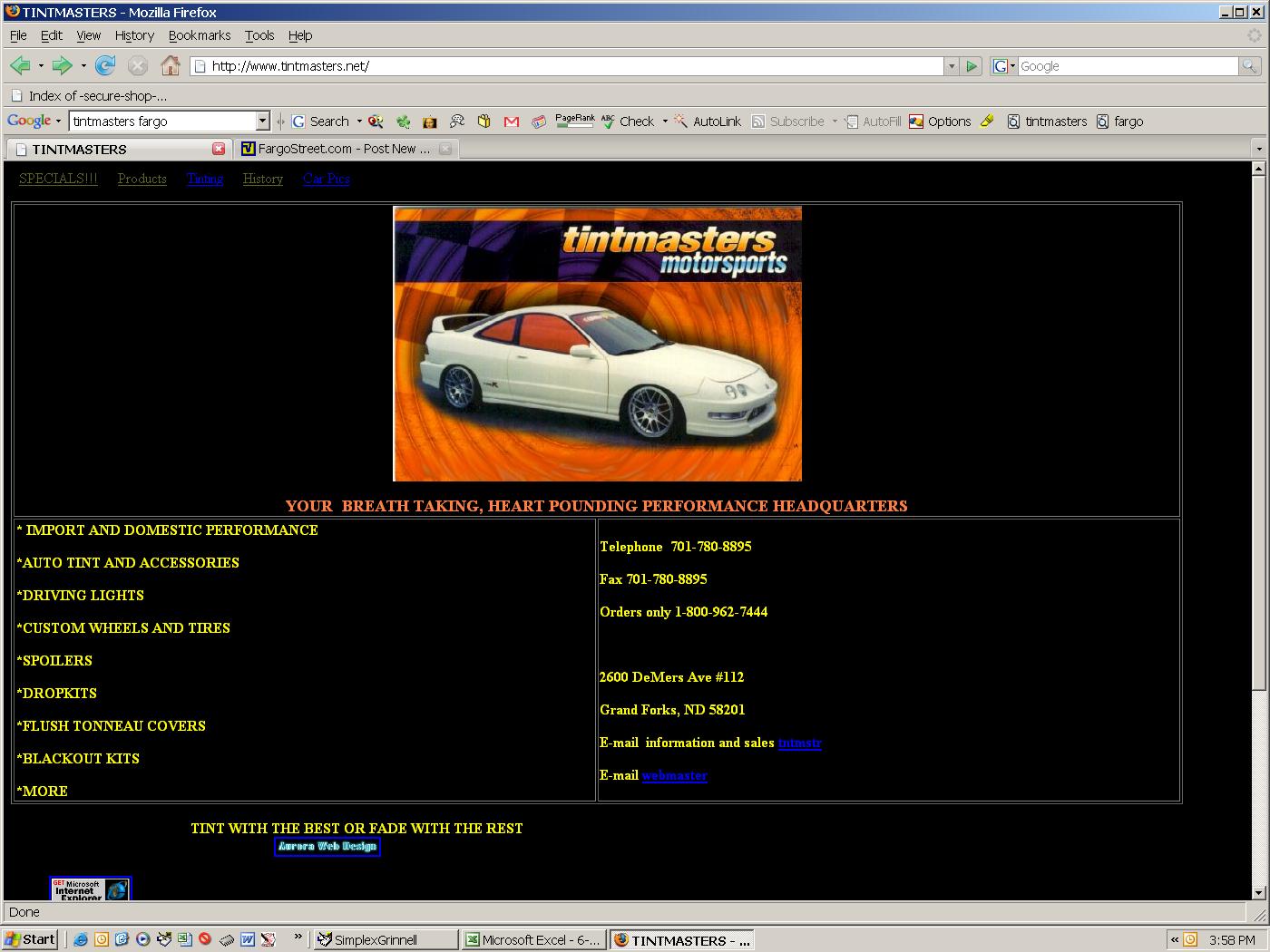Viewport: 1270px width, 952px height.
Task: Click the tntmstr sales e-mail link
Action: [x=800, y=743]
